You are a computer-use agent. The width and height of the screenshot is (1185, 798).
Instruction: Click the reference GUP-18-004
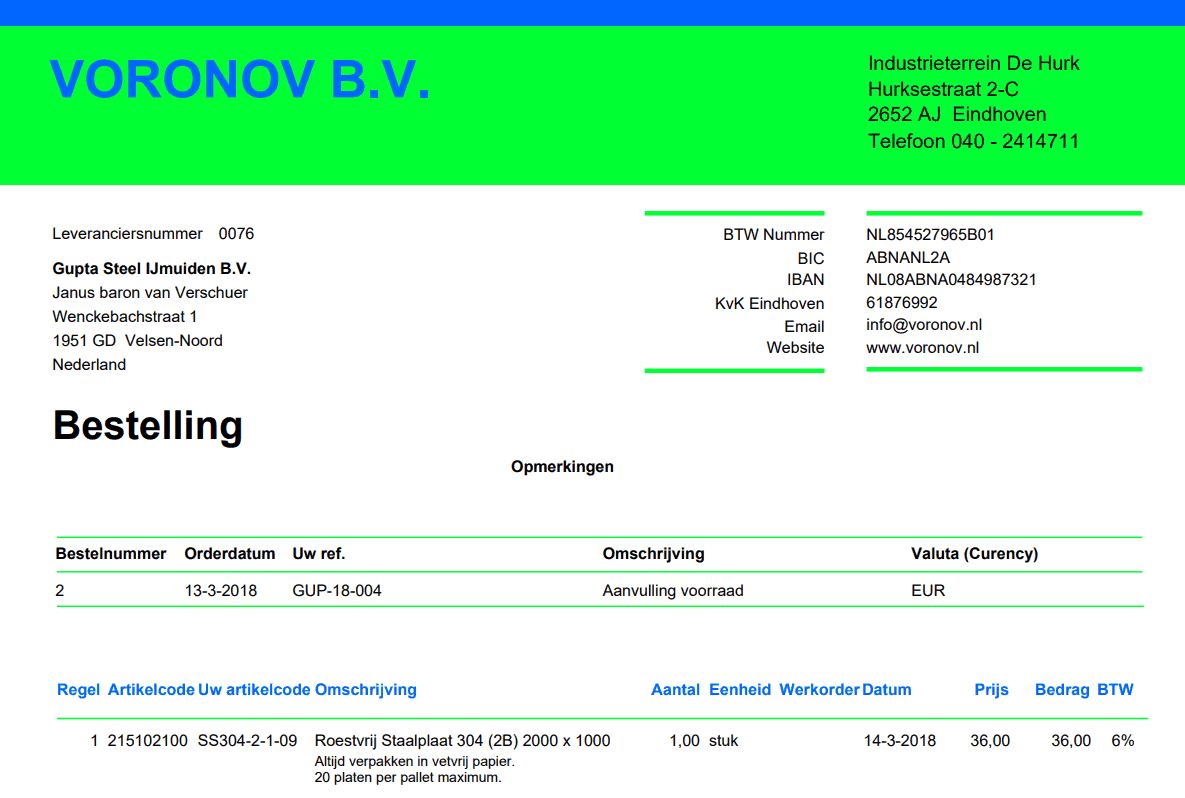tap(337, 591)
